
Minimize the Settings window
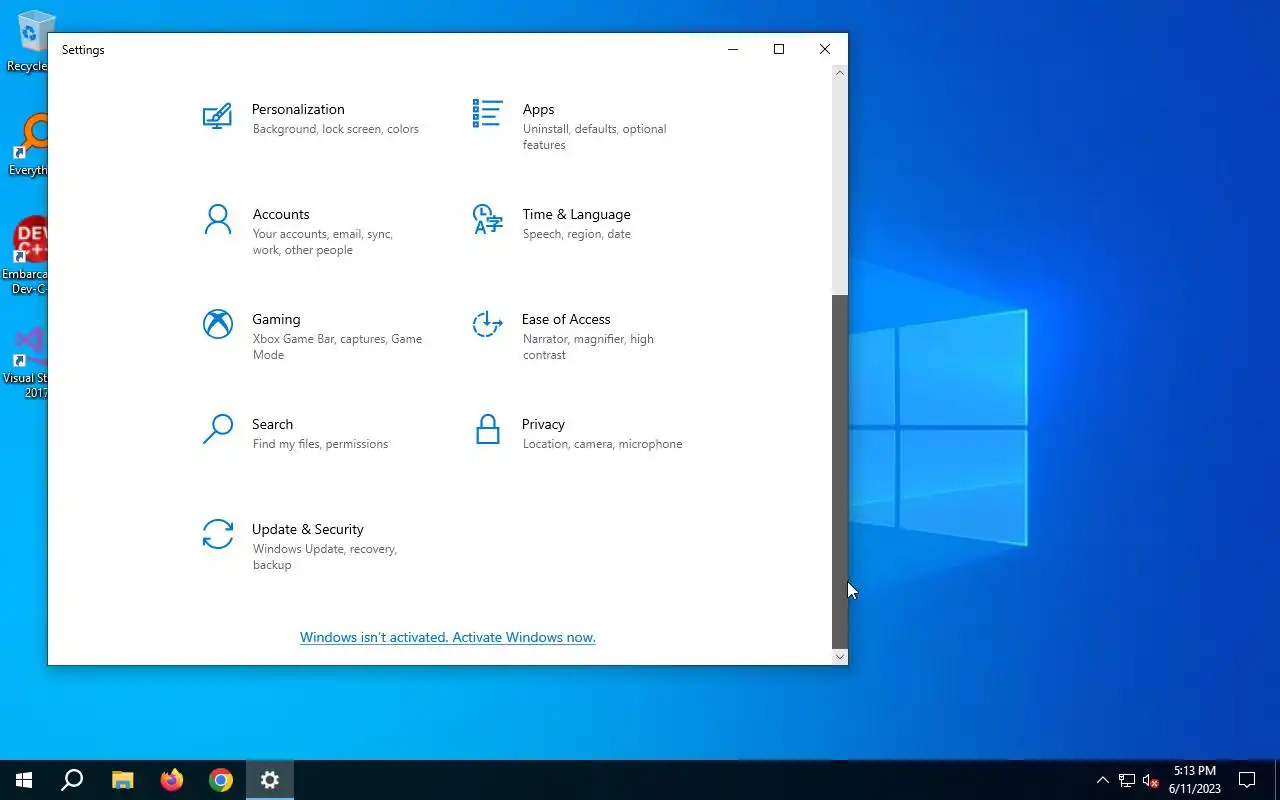point(733,49)
